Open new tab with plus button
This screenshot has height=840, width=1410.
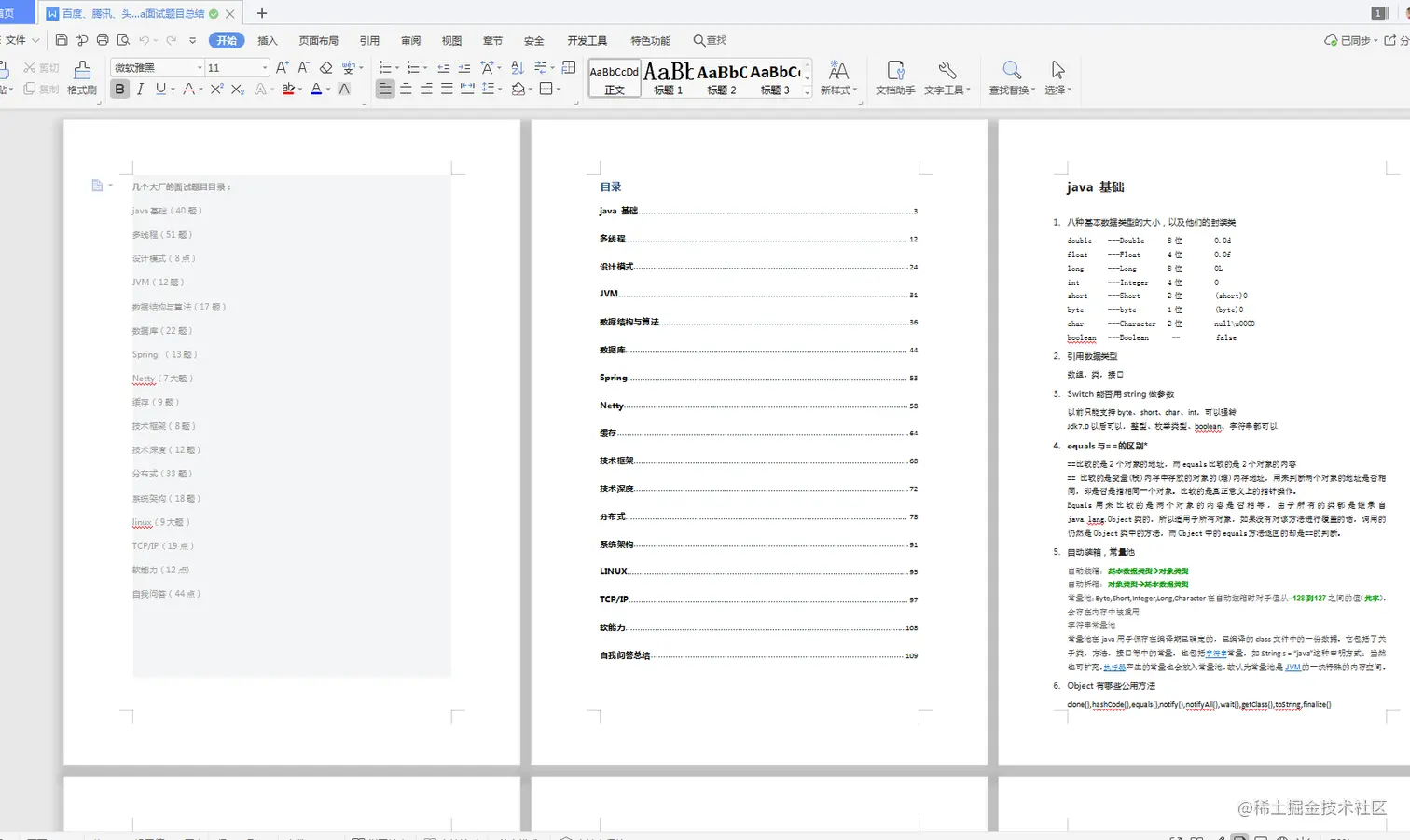click(262, 13)
